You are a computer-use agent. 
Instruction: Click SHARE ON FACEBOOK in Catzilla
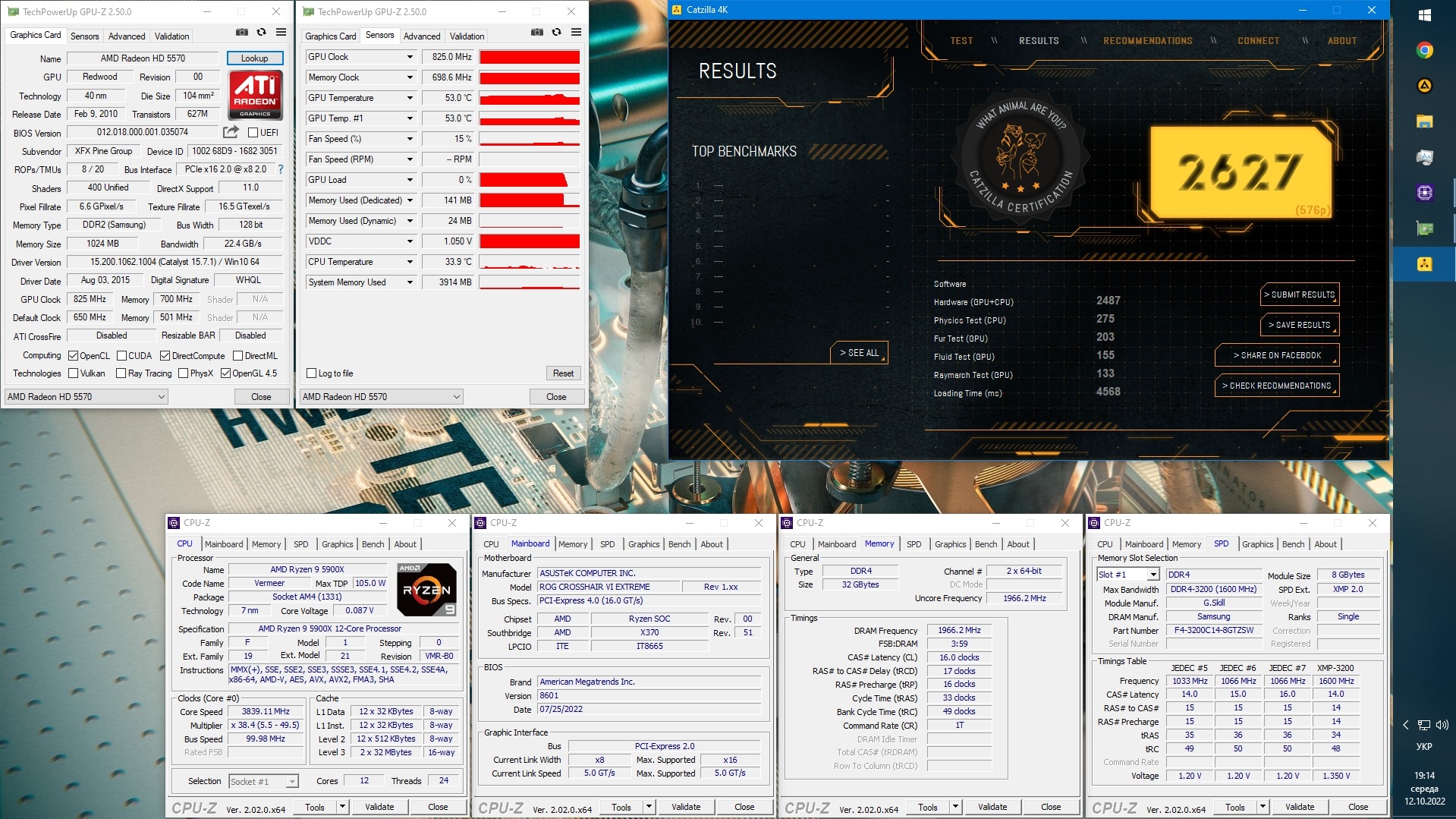1277,355
